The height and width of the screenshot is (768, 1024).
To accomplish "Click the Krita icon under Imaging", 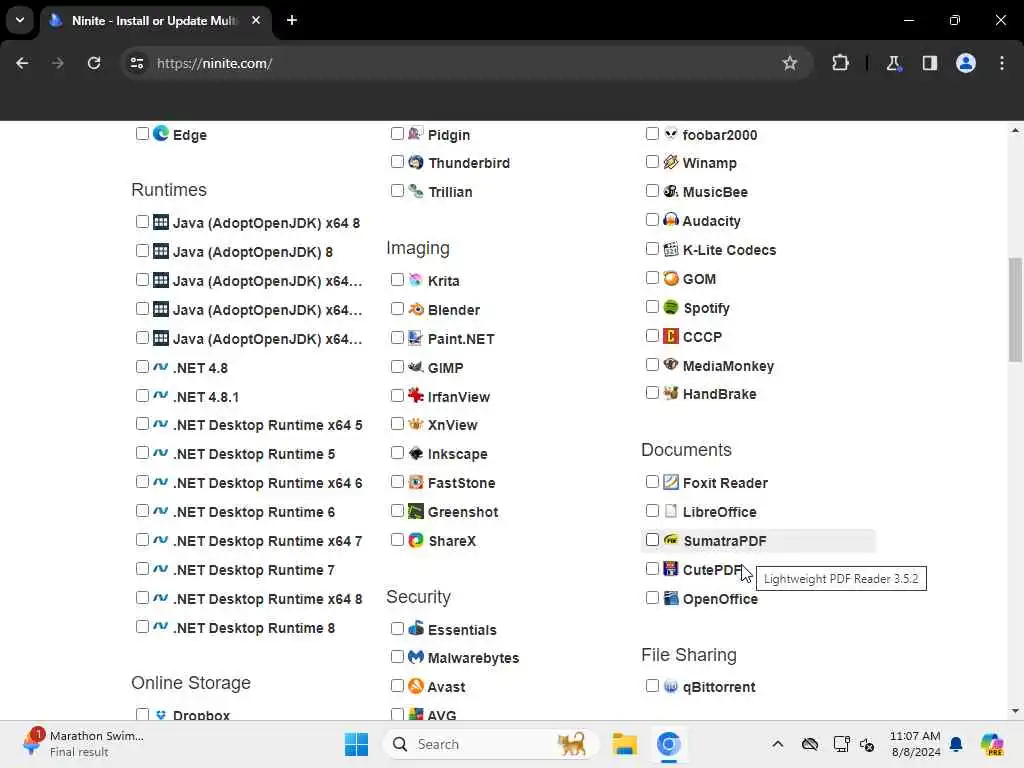I will tap(416, 280).
